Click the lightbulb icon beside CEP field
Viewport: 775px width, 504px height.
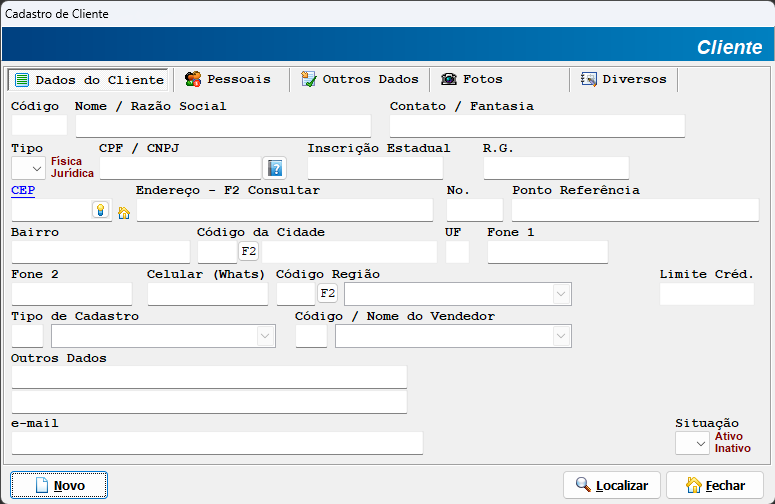100,210
